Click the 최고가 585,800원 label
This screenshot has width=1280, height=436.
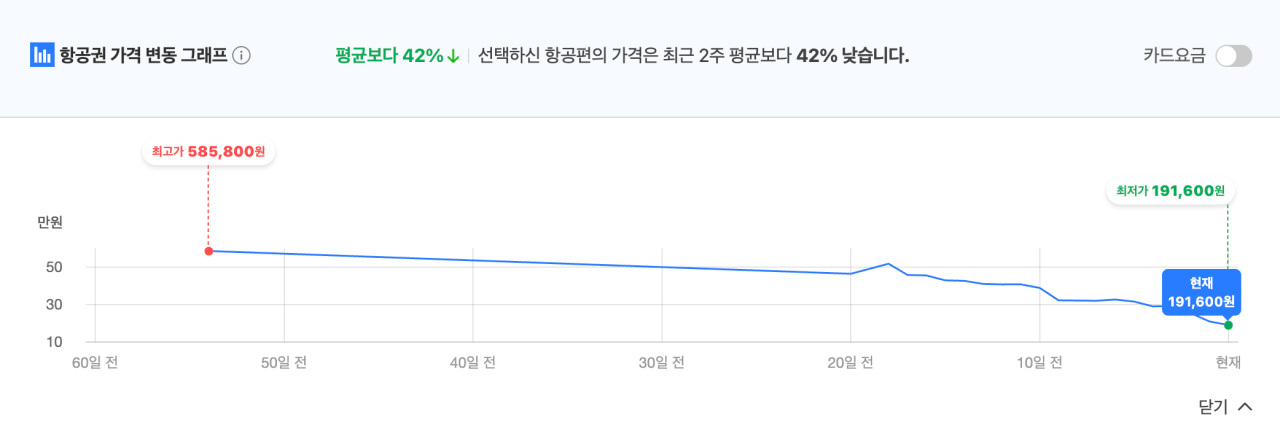pyautogui.click(x=208, y=152)
